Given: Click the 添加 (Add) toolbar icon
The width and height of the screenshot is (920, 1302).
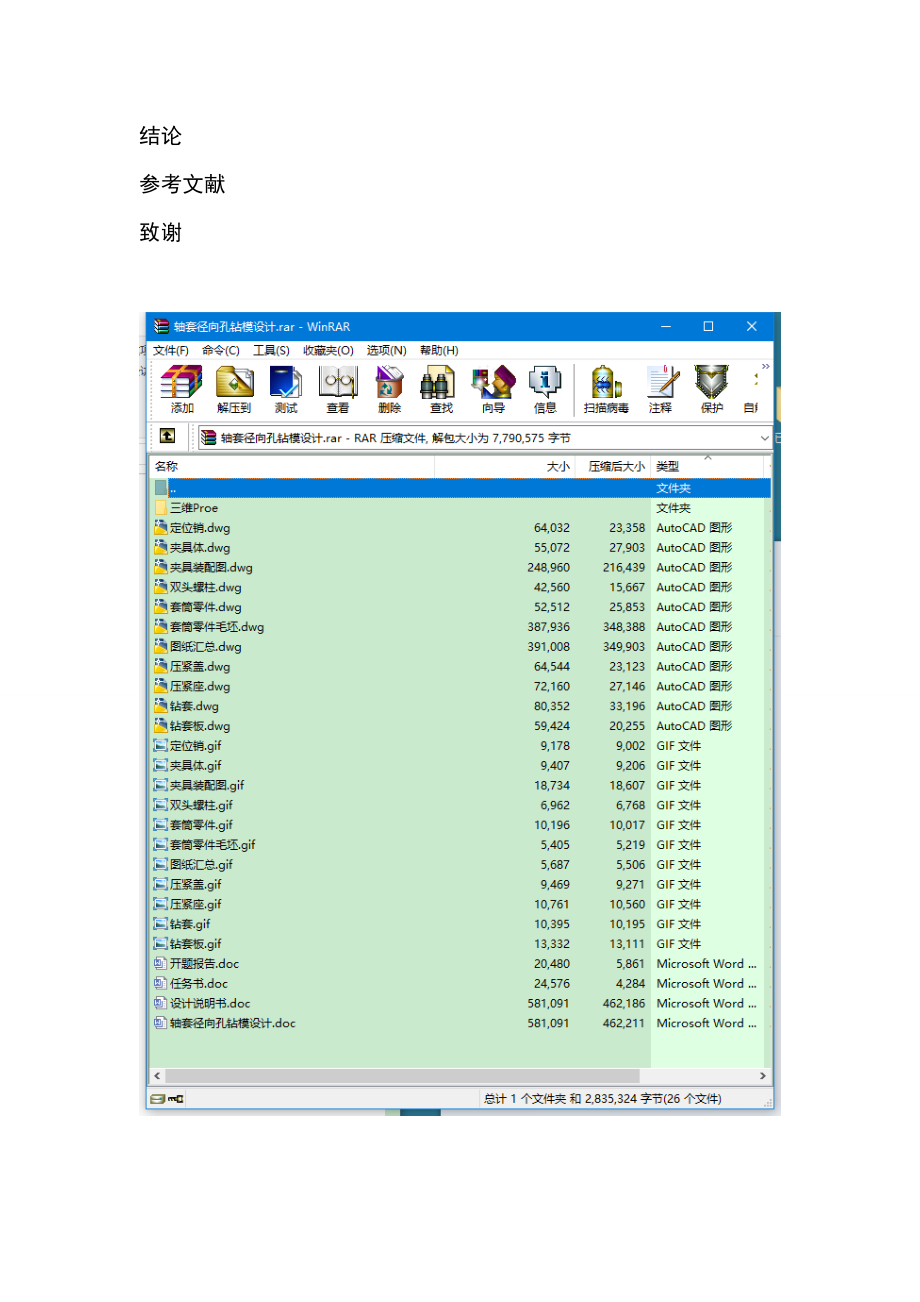Looking at the screenshot, I should click(182, 388).
